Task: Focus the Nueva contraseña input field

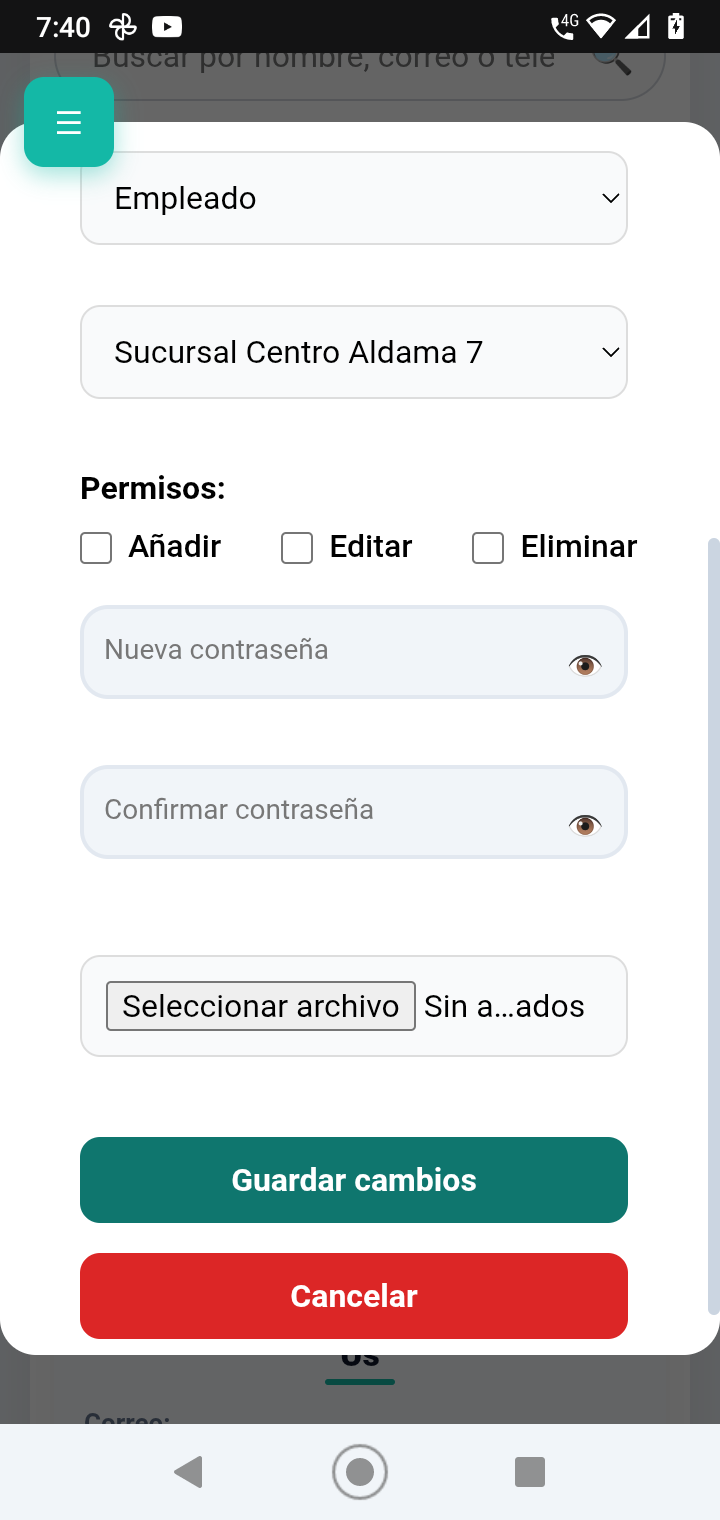Action: [x=320, y=652]
